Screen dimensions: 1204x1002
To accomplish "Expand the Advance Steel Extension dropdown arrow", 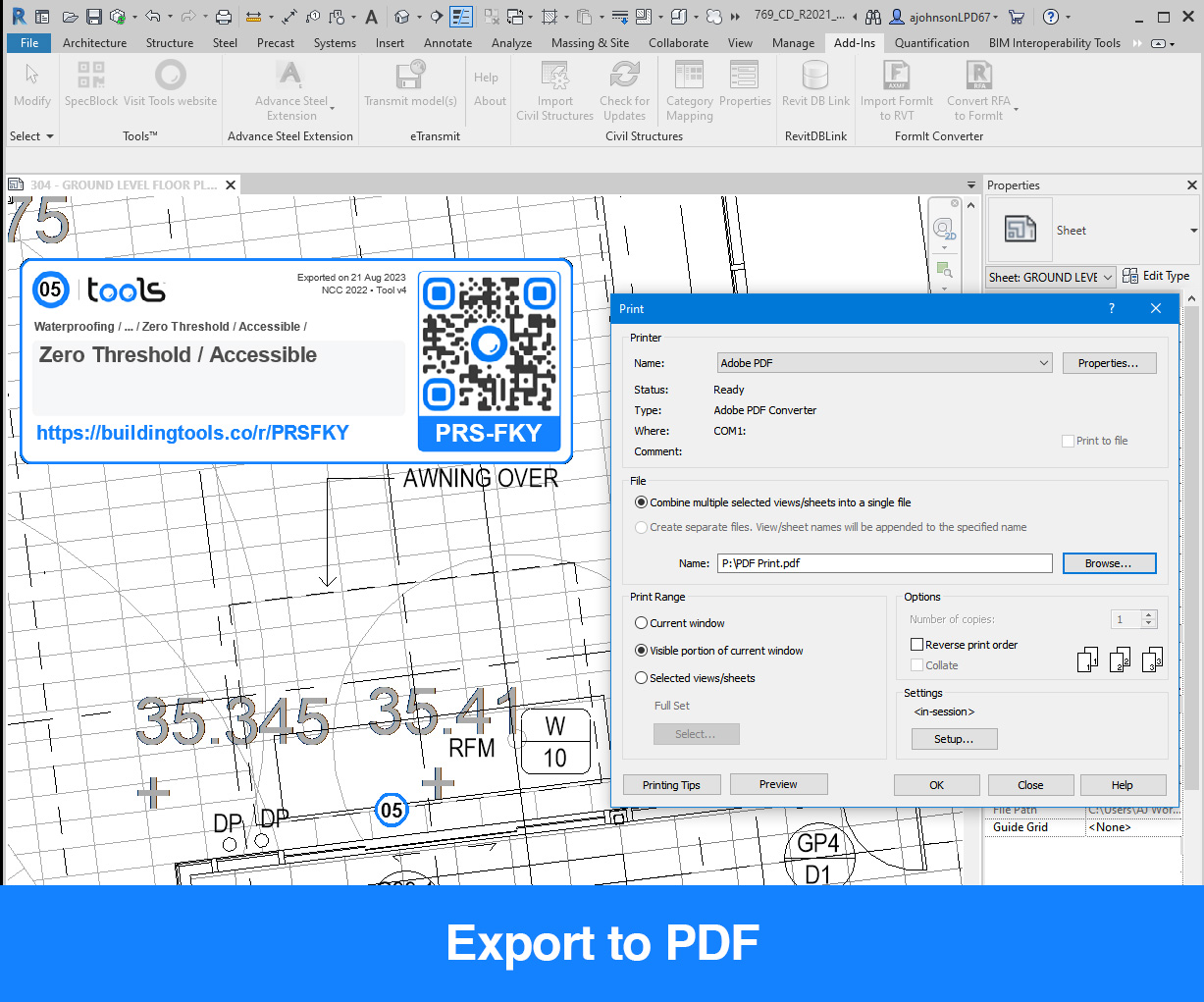I will point(333,109).
